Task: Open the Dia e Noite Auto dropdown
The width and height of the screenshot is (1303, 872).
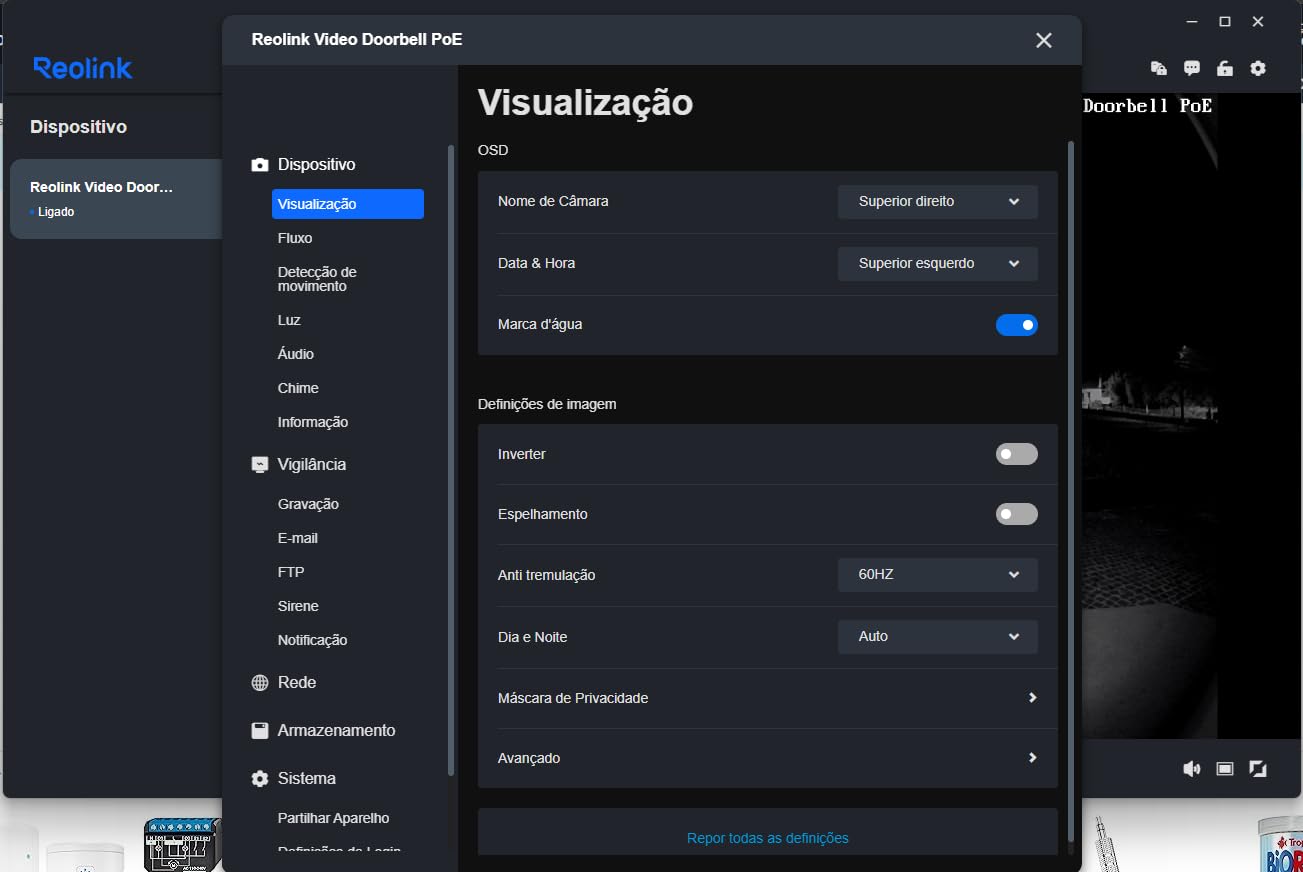Action: (x=938, y=636)
